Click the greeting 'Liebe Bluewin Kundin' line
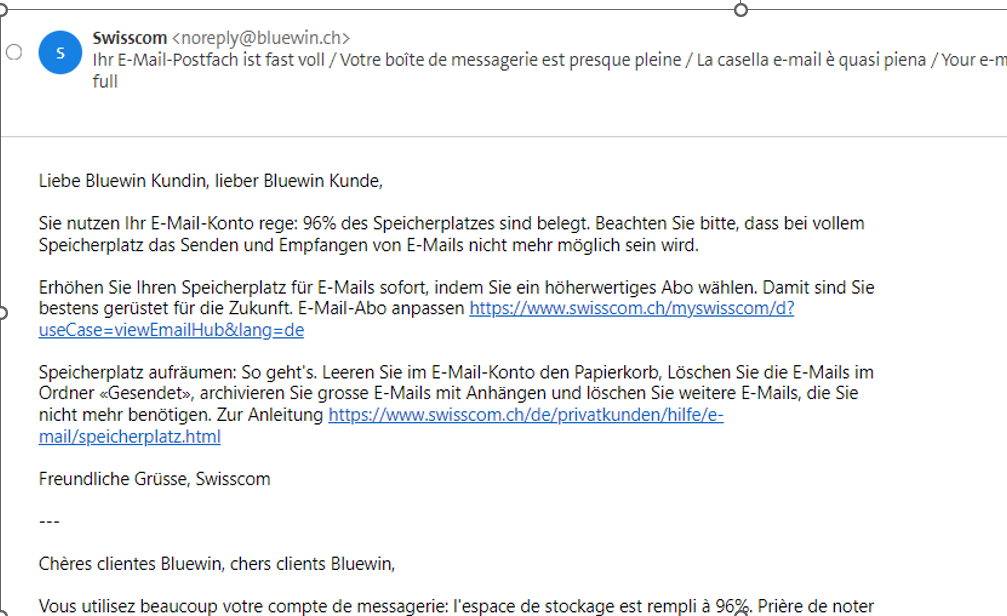 (x=211, y=181)
